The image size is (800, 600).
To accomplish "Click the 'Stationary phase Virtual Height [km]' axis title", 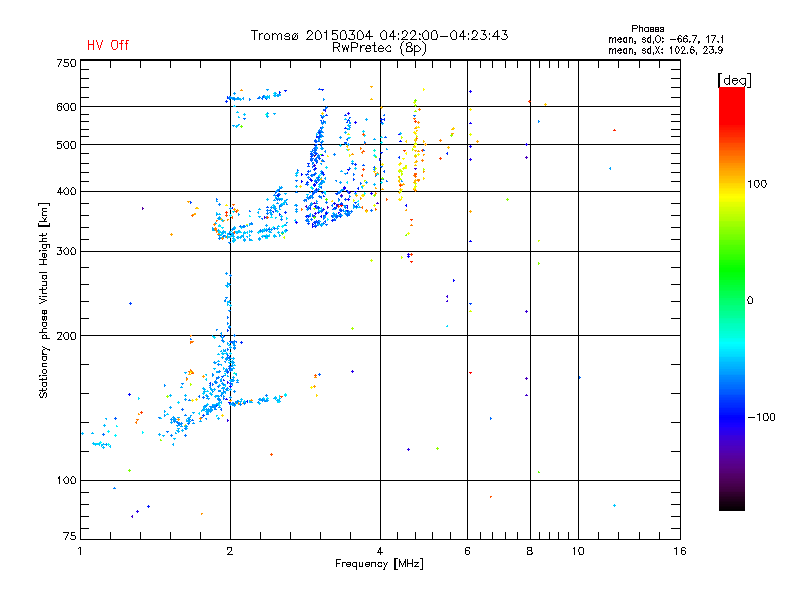I will [43, 300].
